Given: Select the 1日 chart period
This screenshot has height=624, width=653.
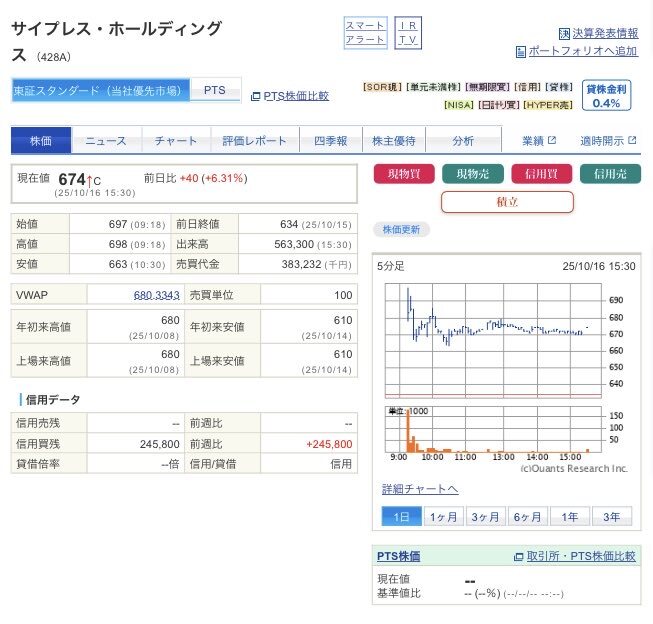Looking at the screenshot, I should 401,517.
